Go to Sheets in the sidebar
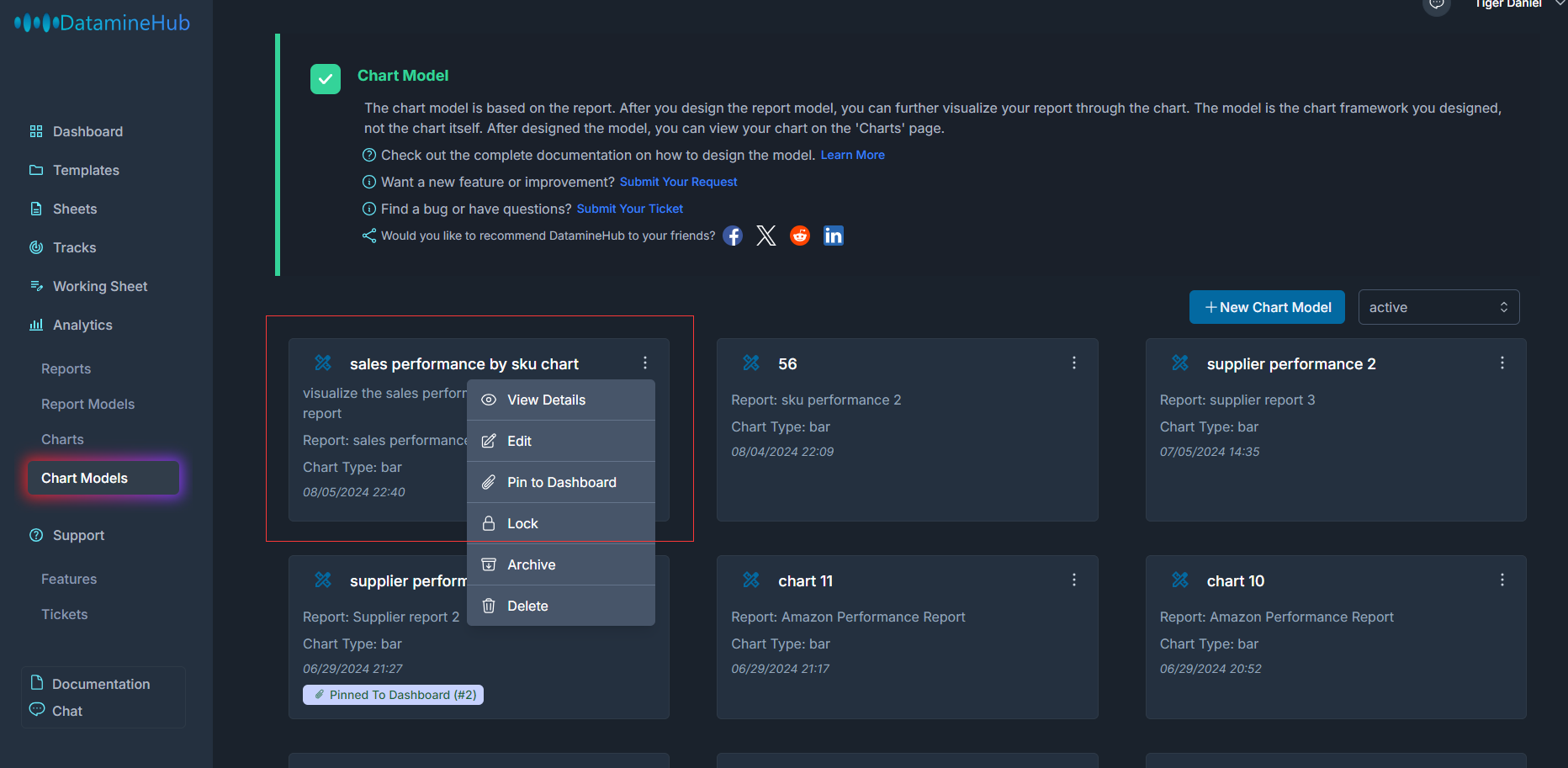Image resolution: width=1568 pixels, height=768 pixels. click(75, 209)
